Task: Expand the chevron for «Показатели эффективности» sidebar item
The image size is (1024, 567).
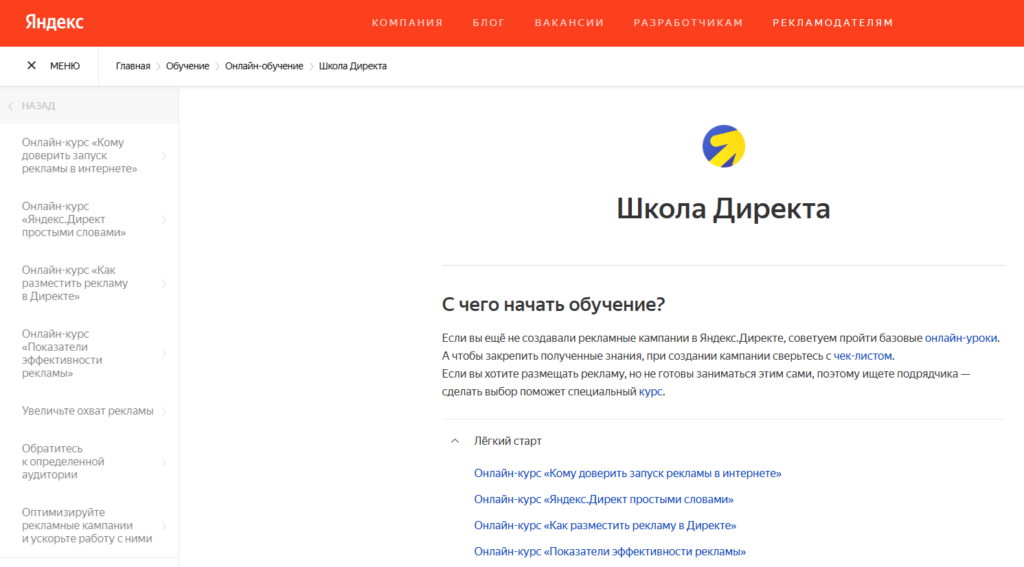Action: (164, 353)
